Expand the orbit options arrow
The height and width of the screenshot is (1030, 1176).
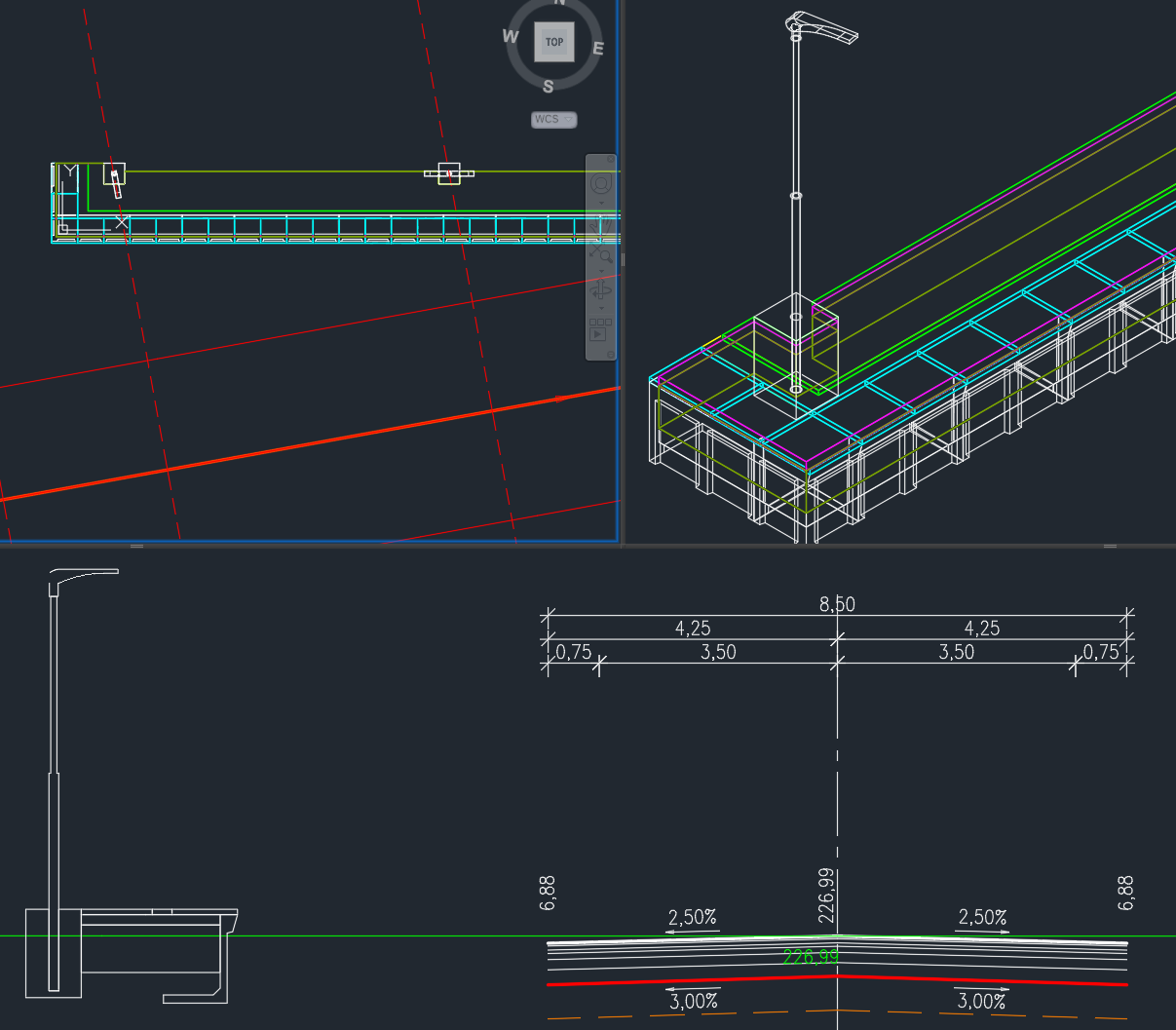click(x=600, y=309)
